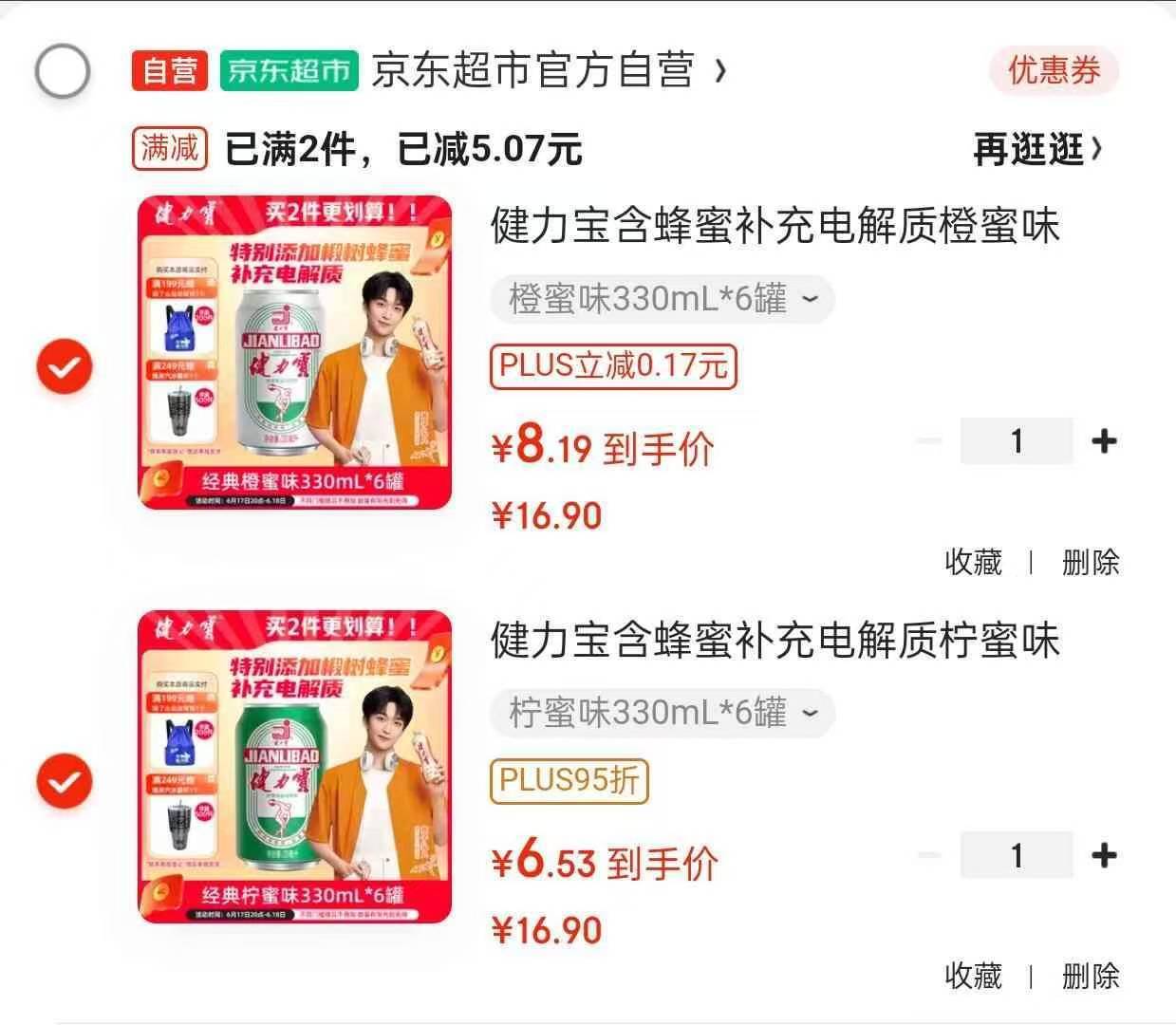Viewport: 1176px width, 1025px height.
Task: Open orange honey product thumbnail
Action: pos(295,352)
